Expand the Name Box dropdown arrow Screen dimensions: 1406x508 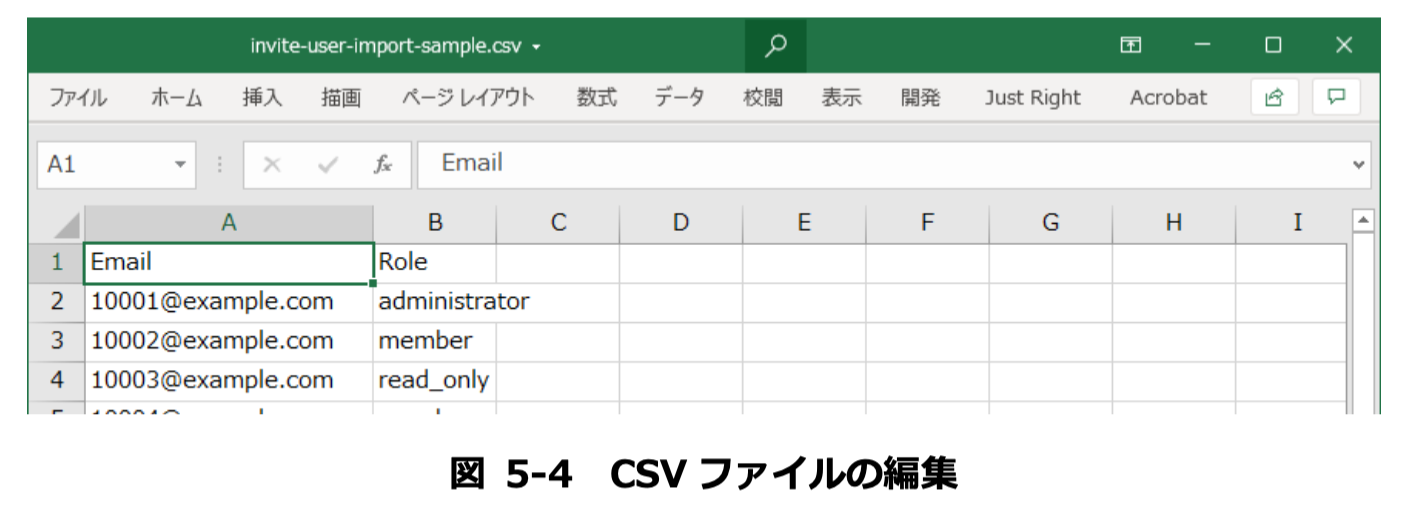click(x=180, y=164)
